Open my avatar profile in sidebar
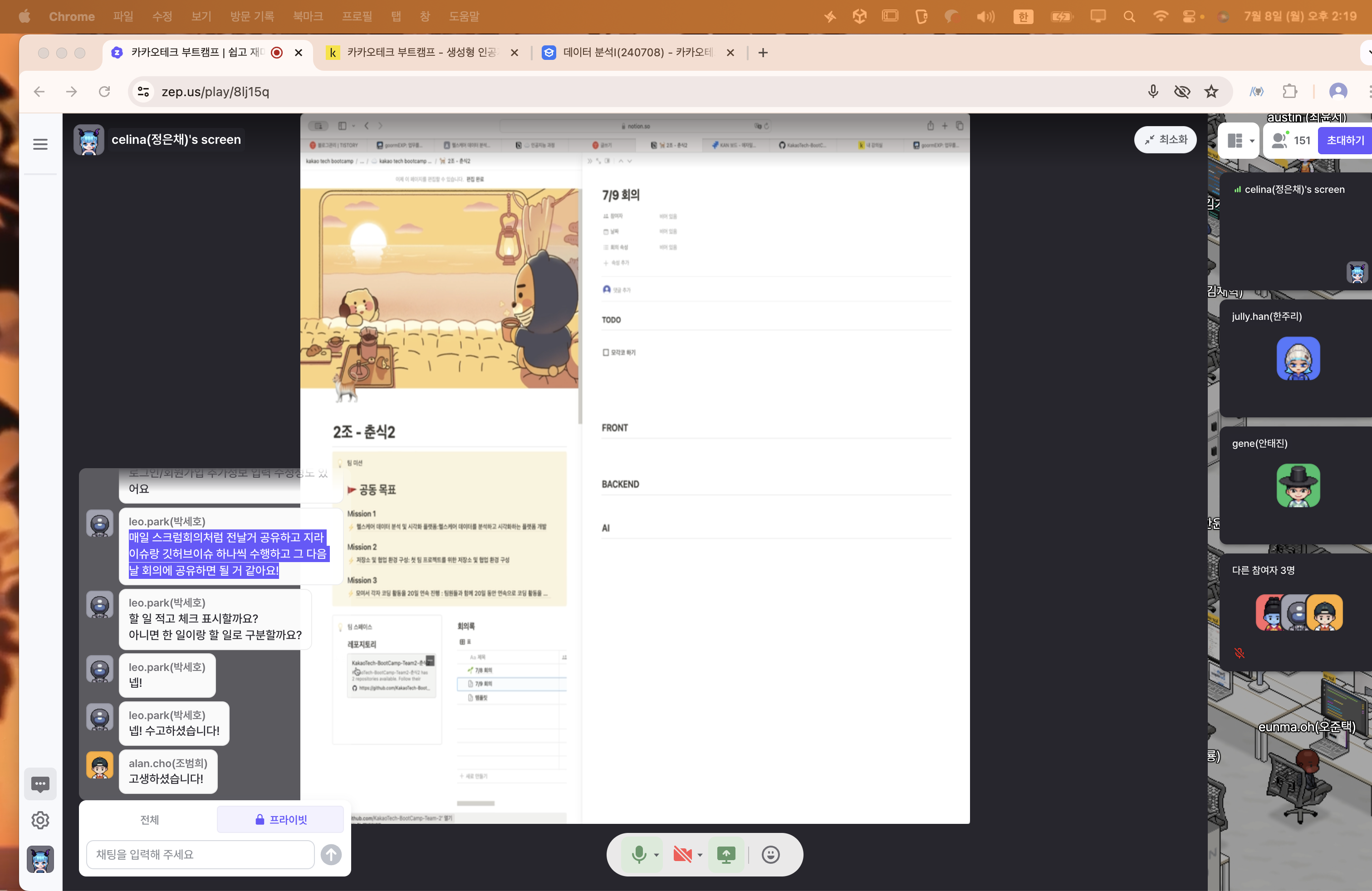This screenshot has width=1372, height=891. click(x=40, y=859)
